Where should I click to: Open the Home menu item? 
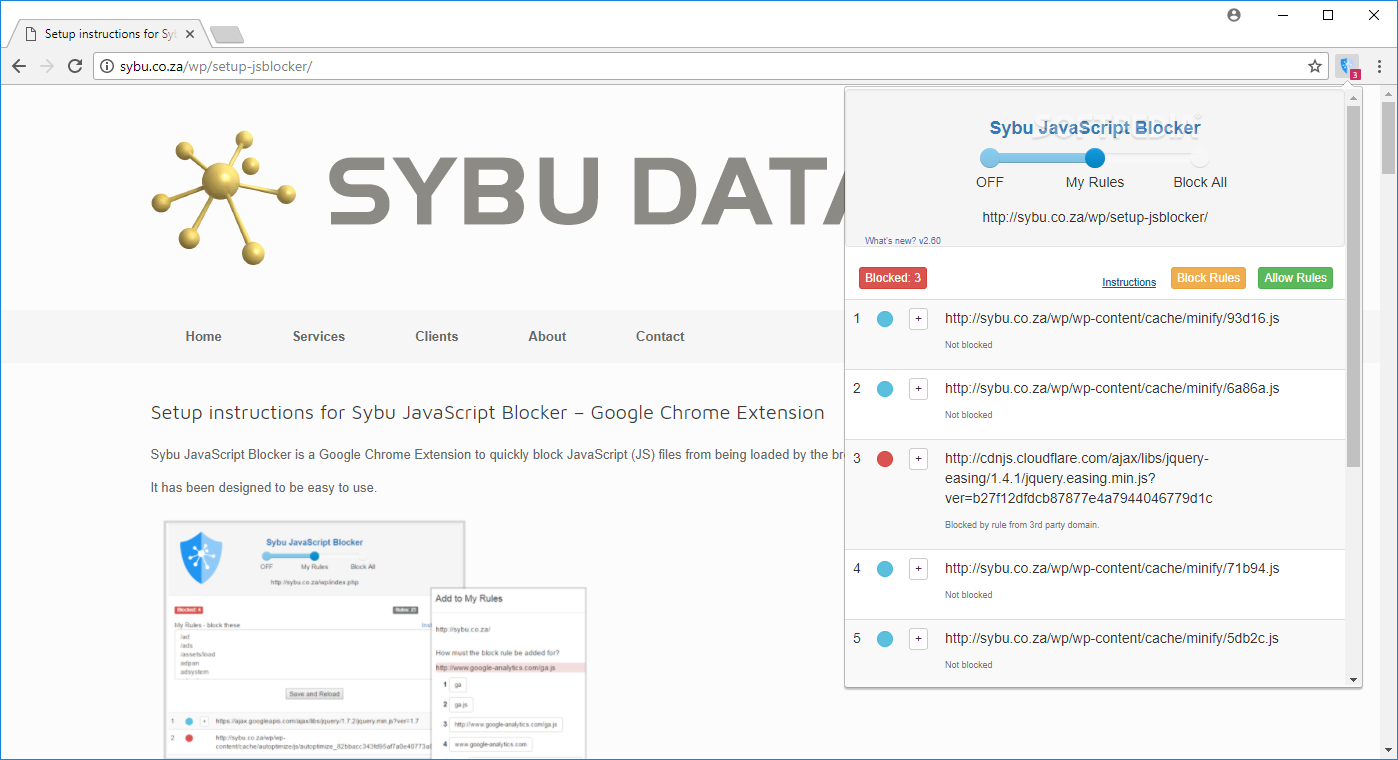(x=204, y=336)
